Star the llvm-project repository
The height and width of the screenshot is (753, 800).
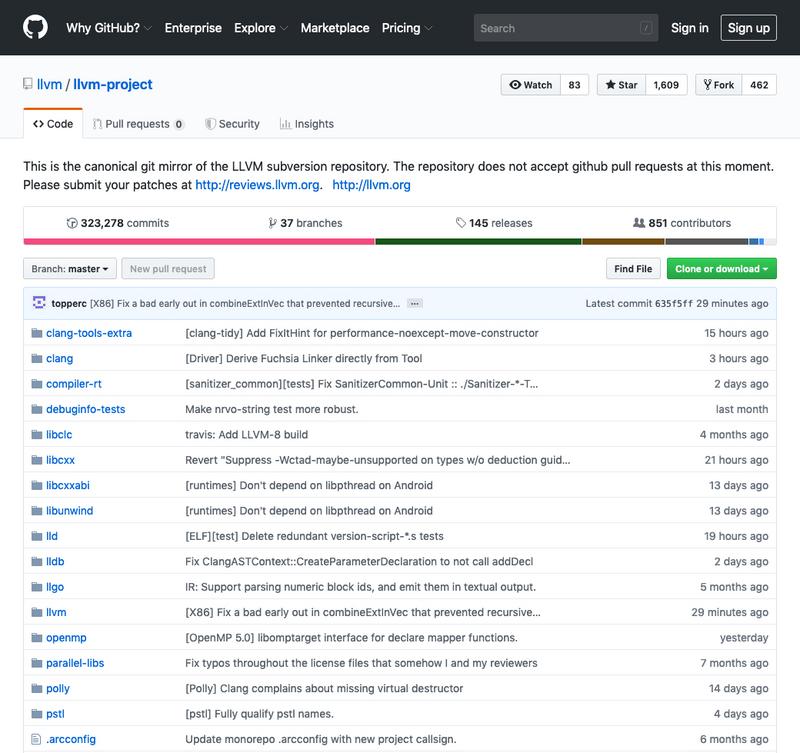click(x=621, y=85)
